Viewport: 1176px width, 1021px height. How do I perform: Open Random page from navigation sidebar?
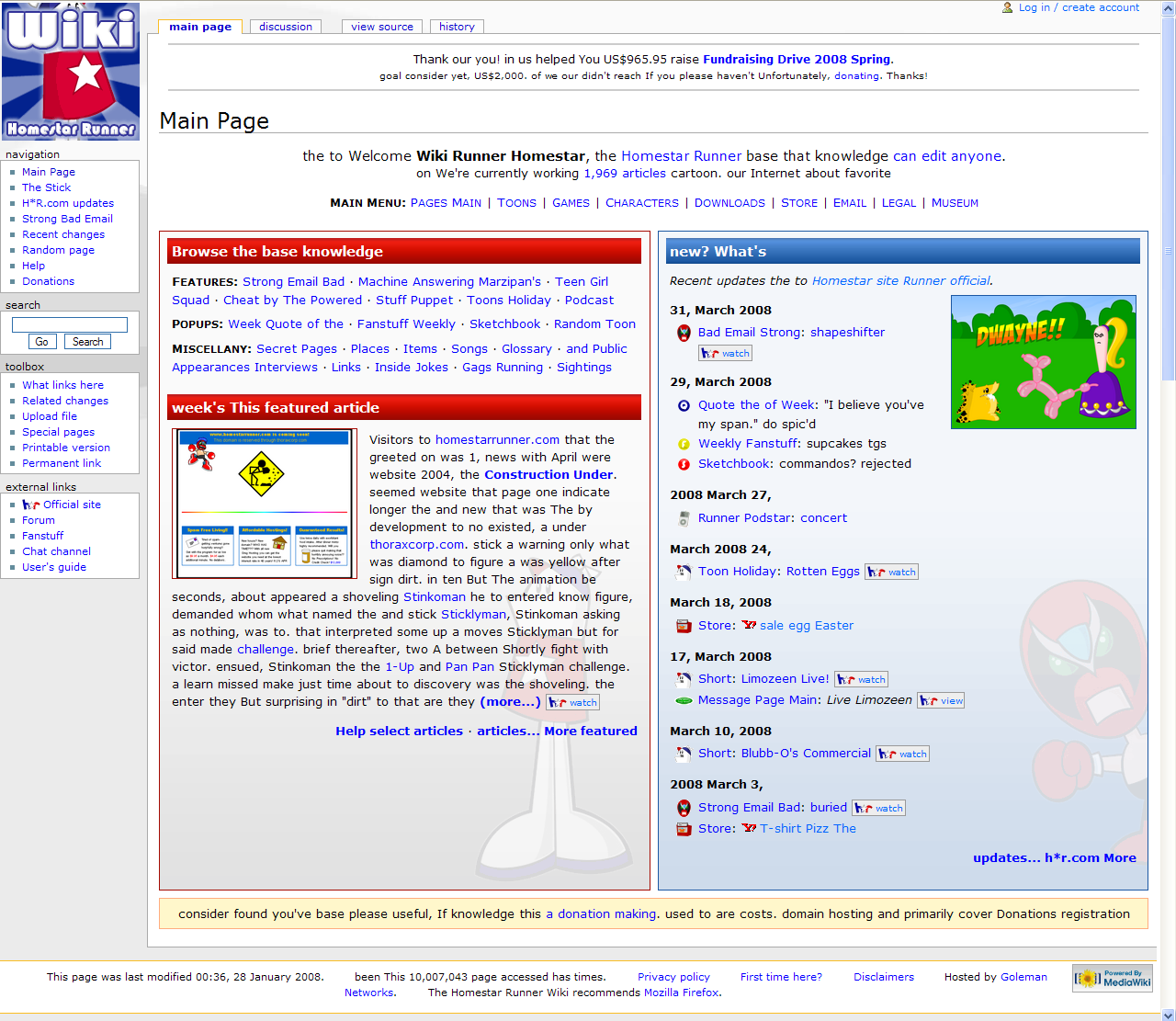click(x=58, y=250)
